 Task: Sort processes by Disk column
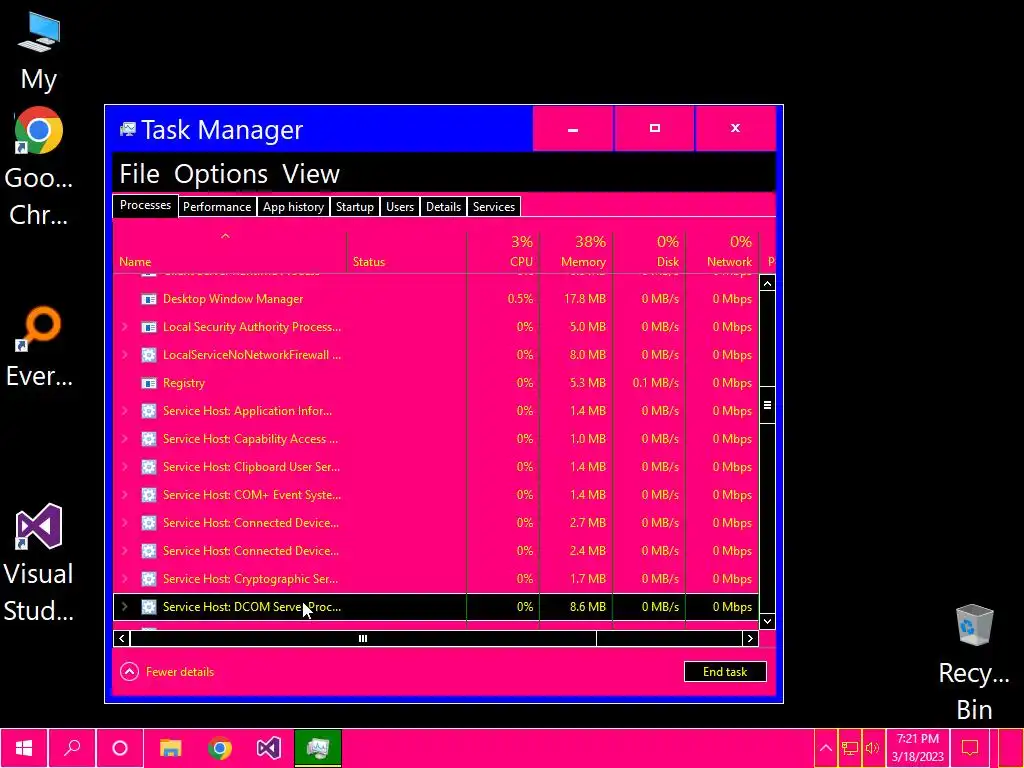[x=649, y=251]
